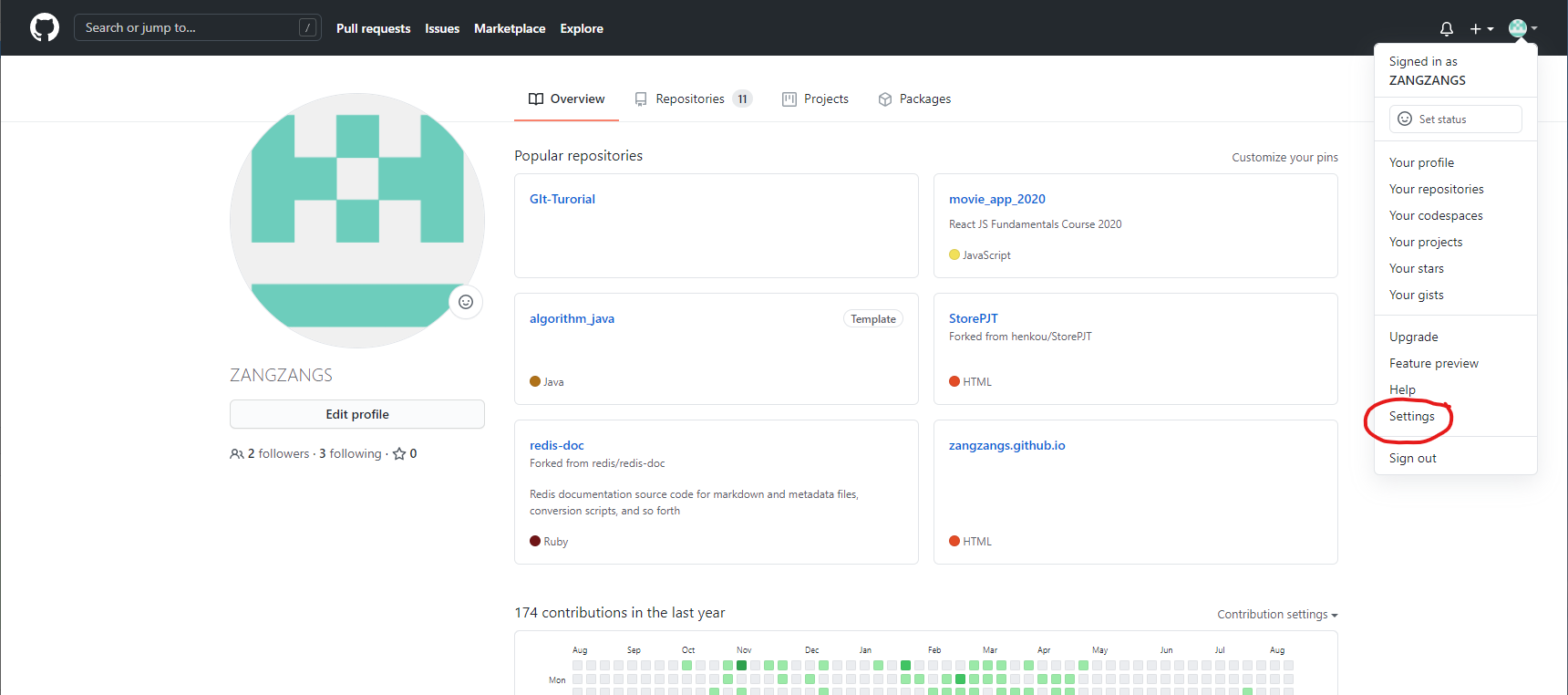Open Settings from the user menu
The image size is (1568, 695).
coord(1456,416)
